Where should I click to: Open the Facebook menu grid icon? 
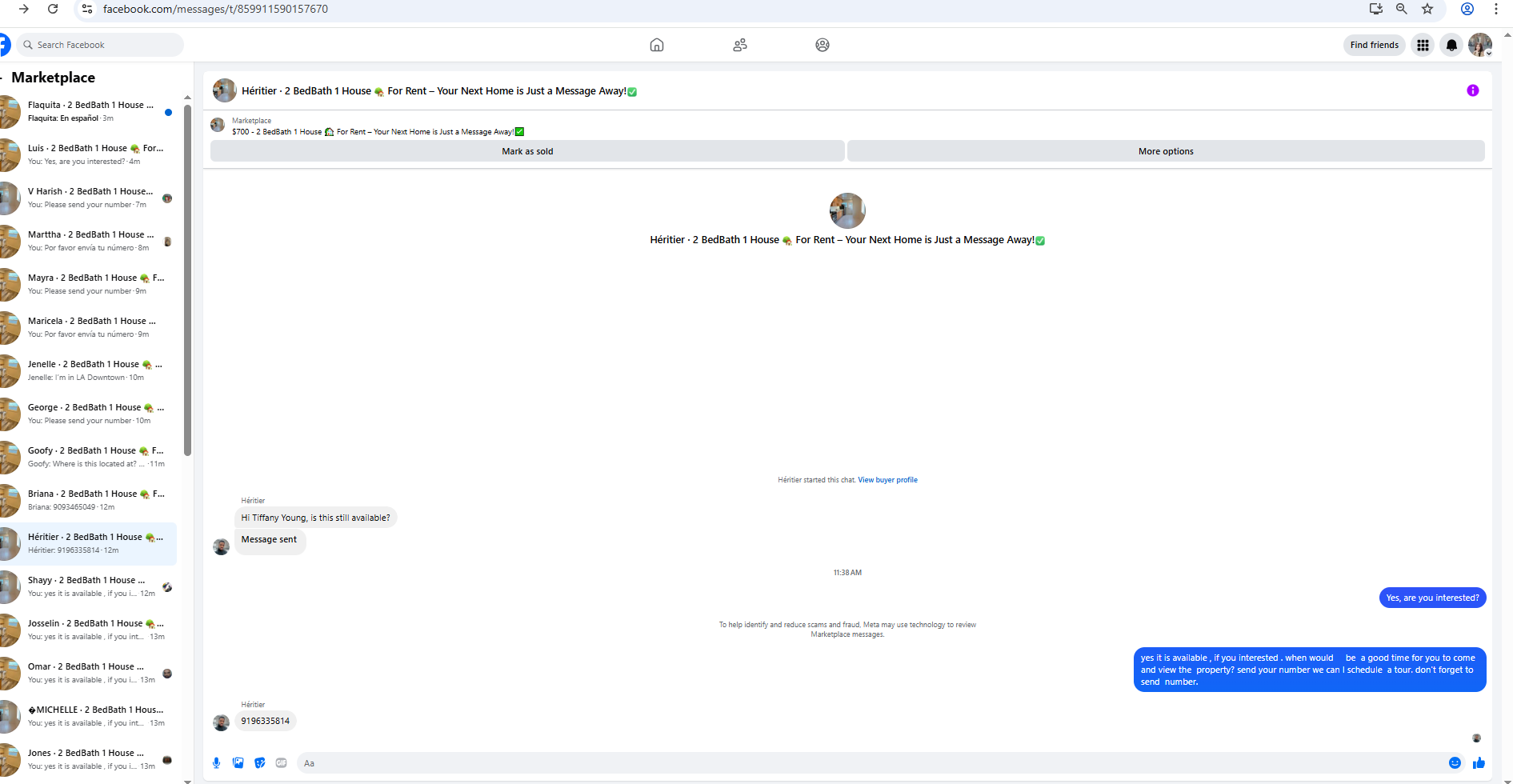[x=1423, y=45]
